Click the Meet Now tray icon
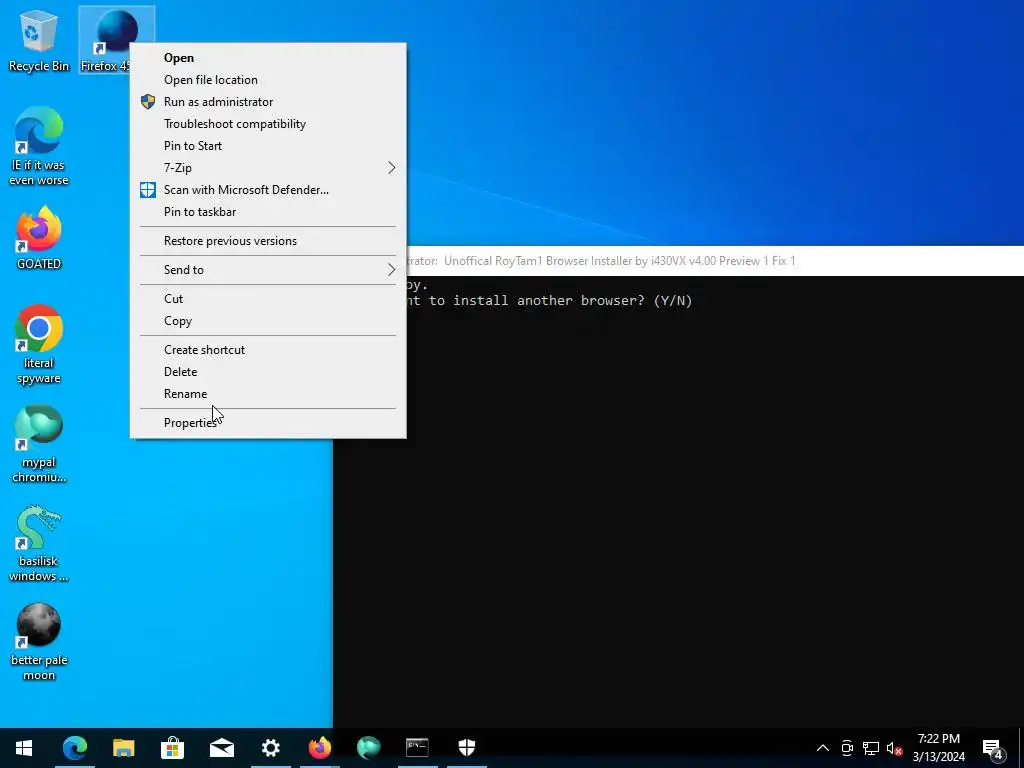Screen dimensions: 1024x768 coord(847,748)
